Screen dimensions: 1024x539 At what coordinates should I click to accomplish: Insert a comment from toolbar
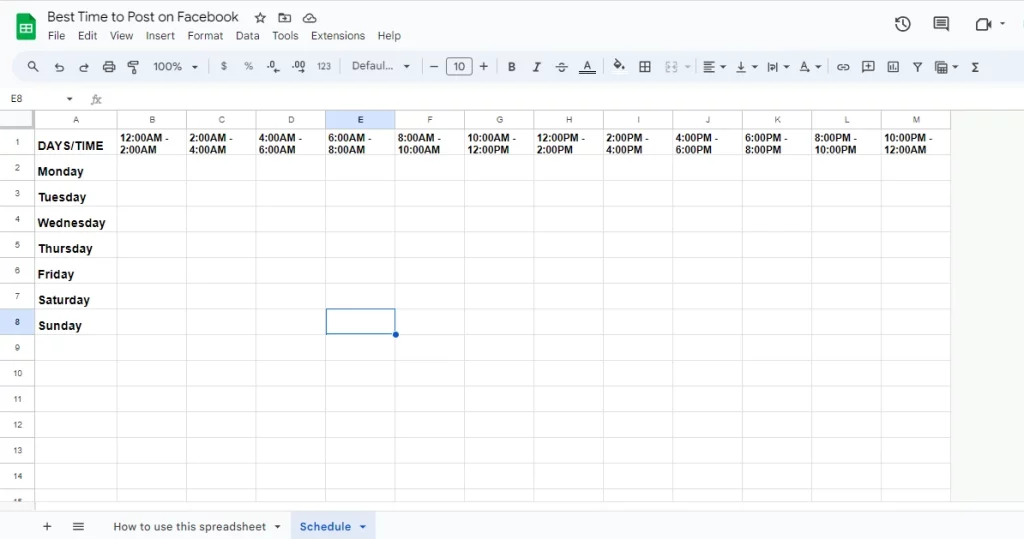[868, 67]
